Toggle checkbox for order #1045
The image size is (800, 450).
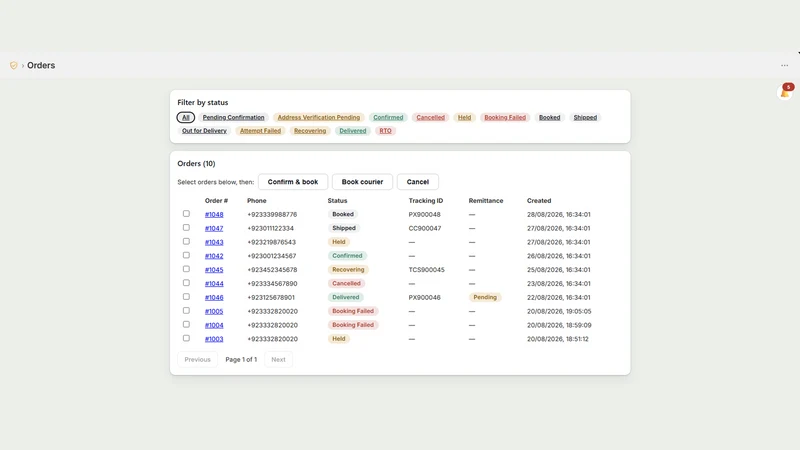[x=186, y=269]
